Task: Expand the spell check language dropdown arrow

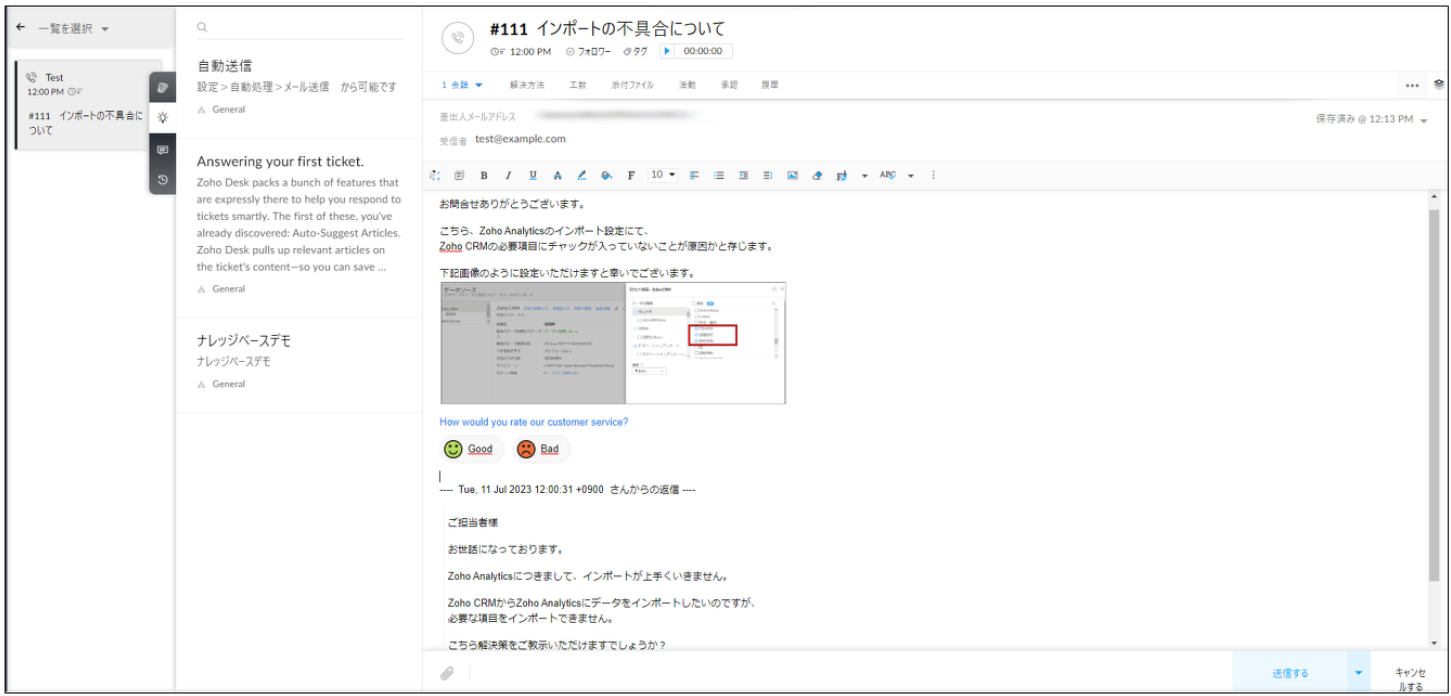Action: click(911, 176)
